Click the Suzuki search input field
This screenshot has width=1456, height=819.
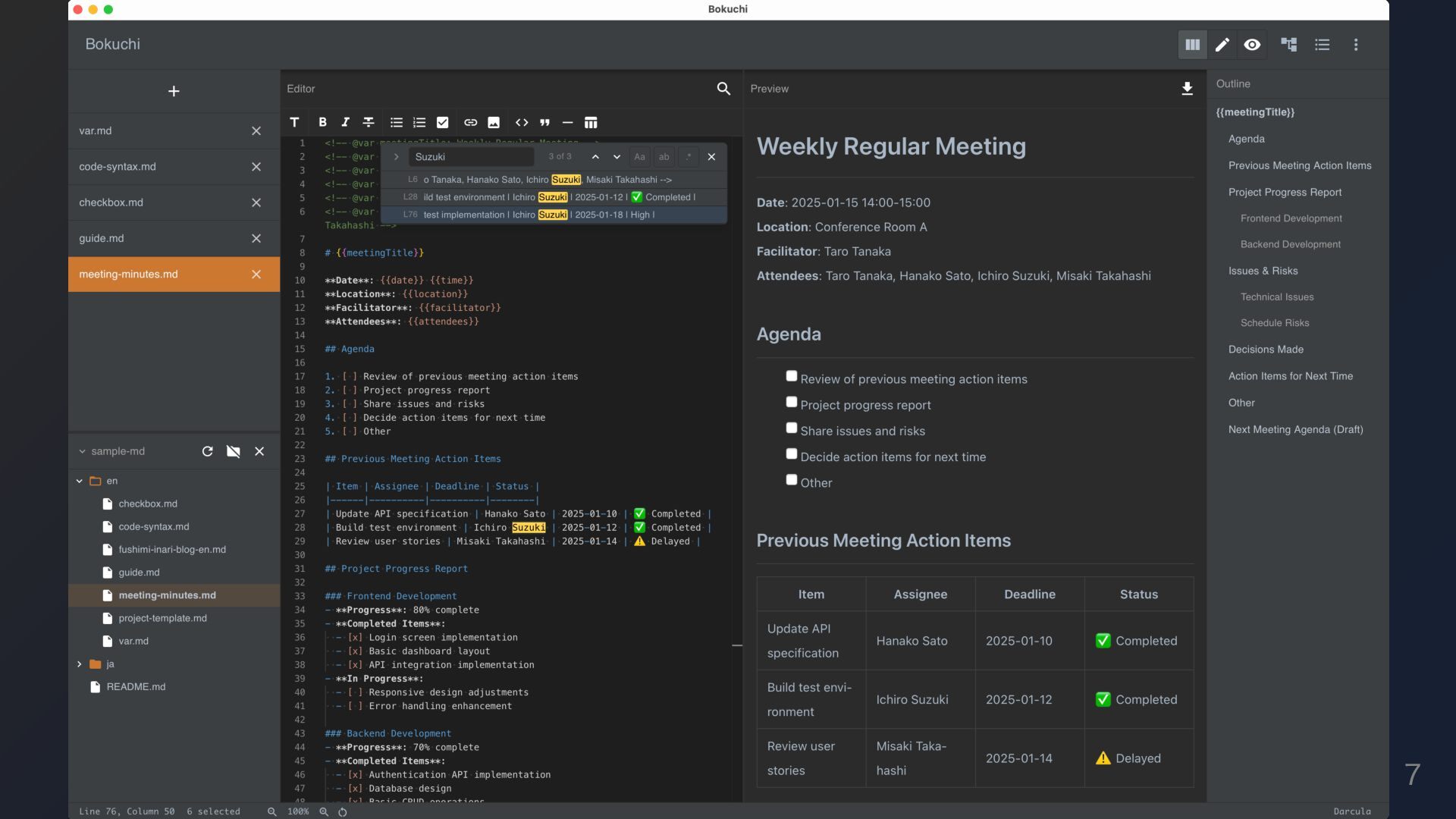(471, 157)
